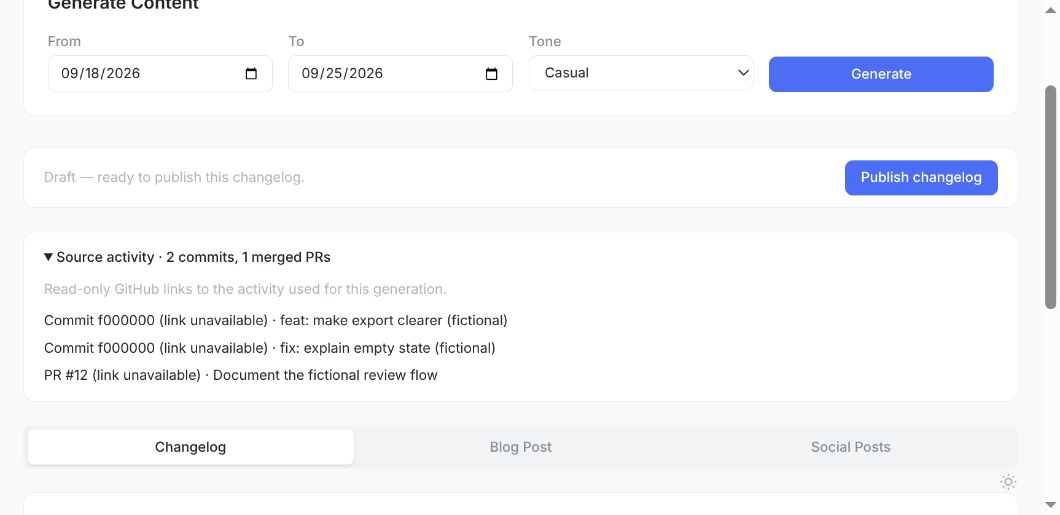The height and width of the screenshot is (515, 1060).
Task: Select the 'fix: explain empty state' commit row
Action: coord(270,348)
